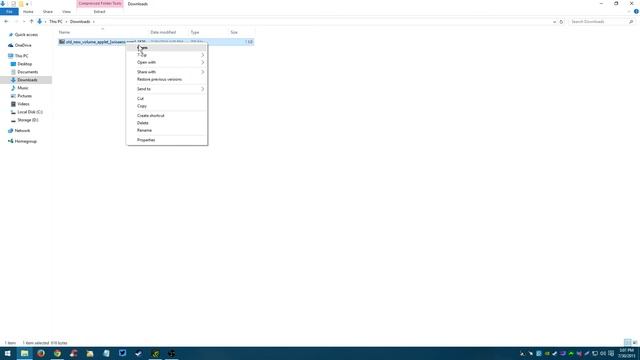Click Downloads breadcrumb in address bar

(80, 22)
